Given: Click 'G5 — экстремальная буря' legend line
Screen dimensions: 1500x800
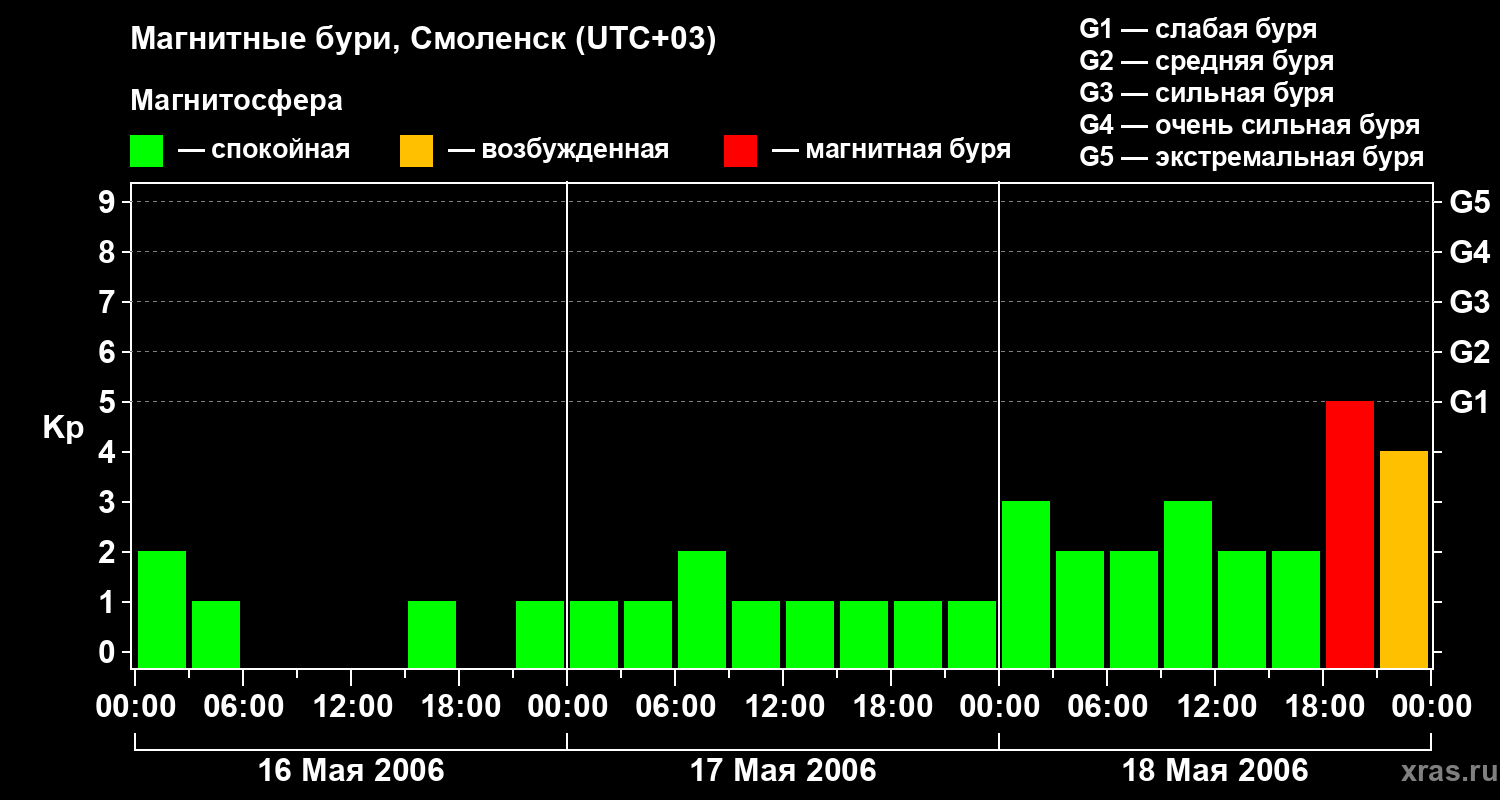Looking at the screenshot, I should tap(1252, 157).
